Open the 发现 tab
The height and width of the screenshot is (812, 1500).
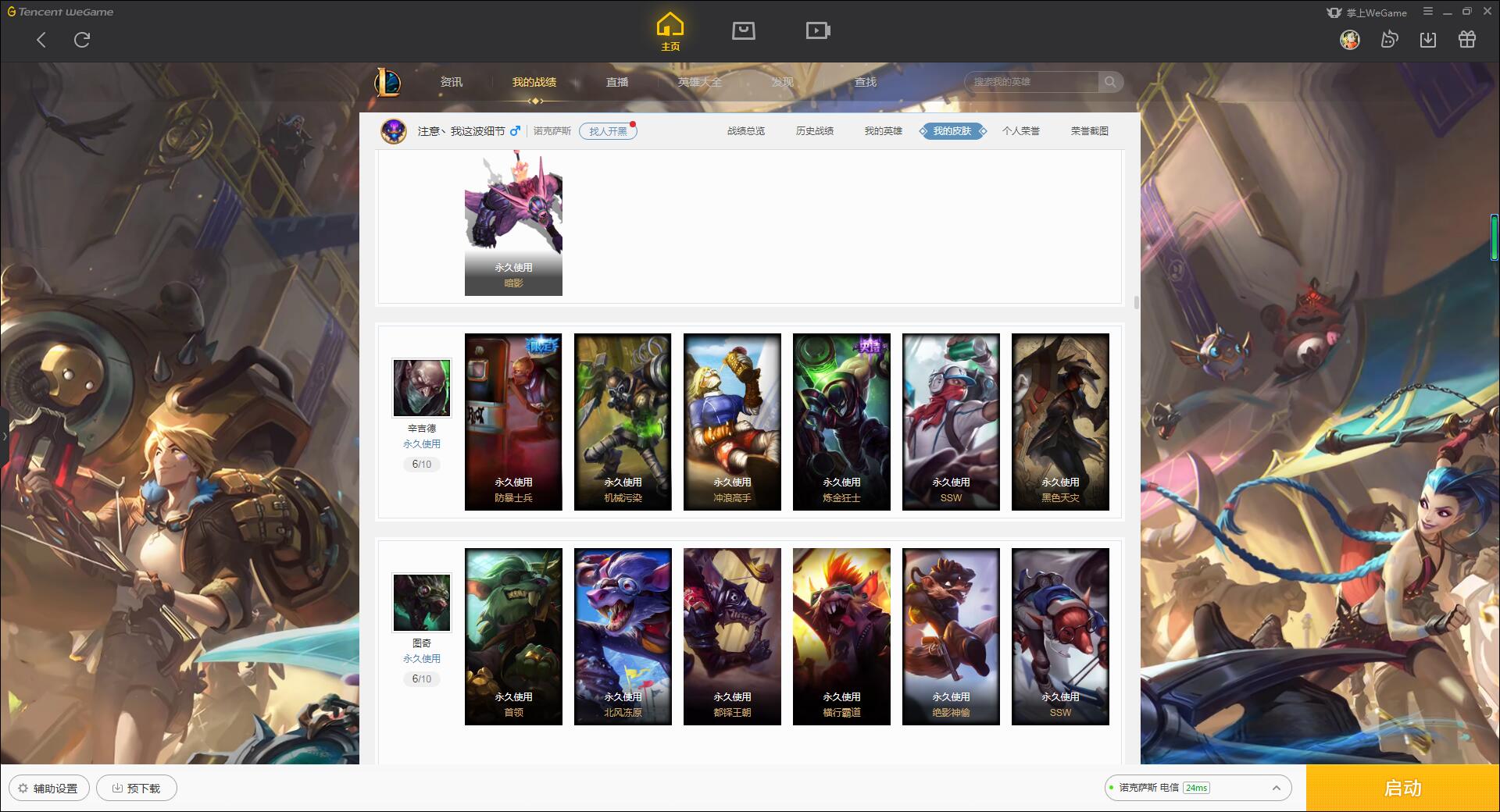pos(783,82)
